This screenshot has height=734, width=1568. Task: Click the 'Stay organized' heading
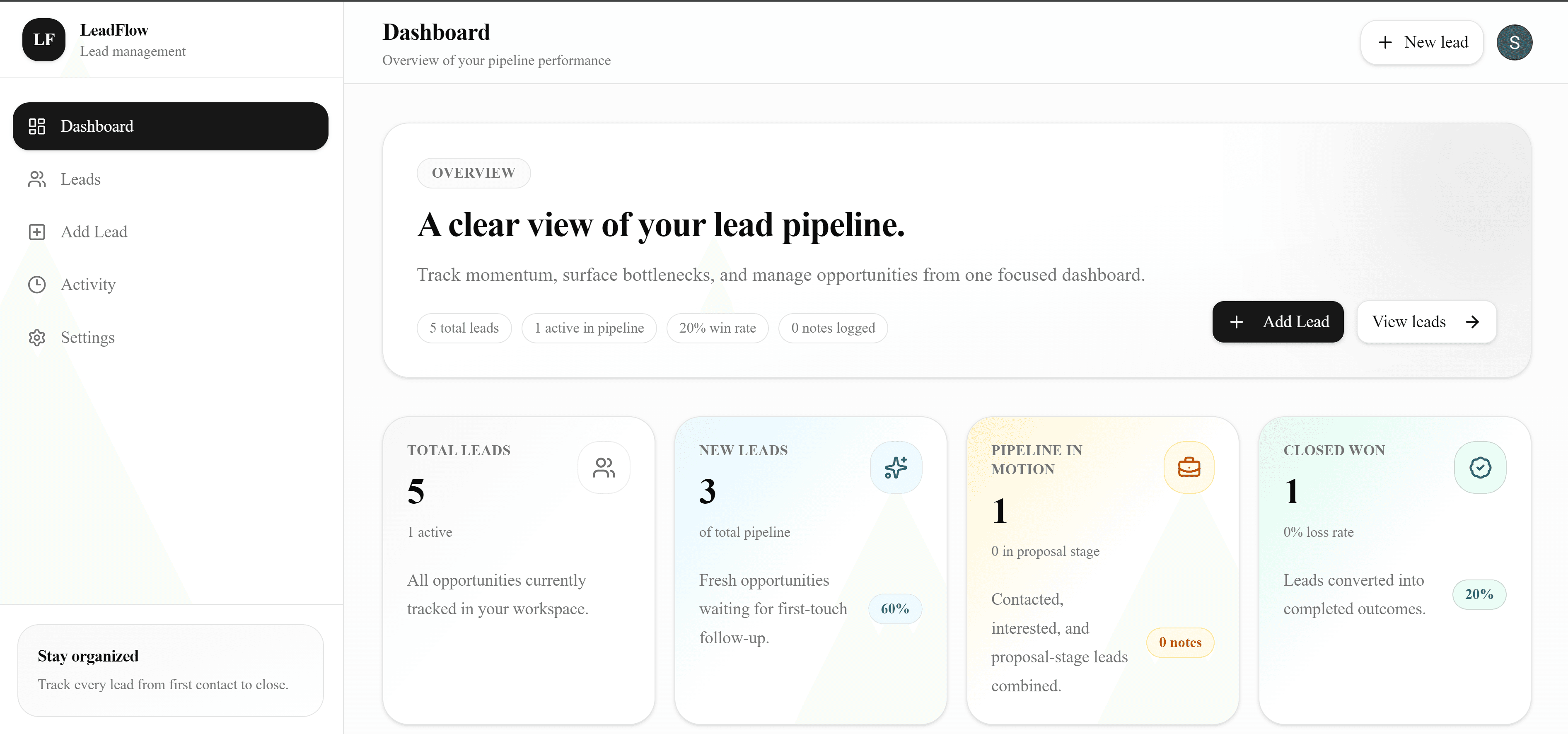88,656
